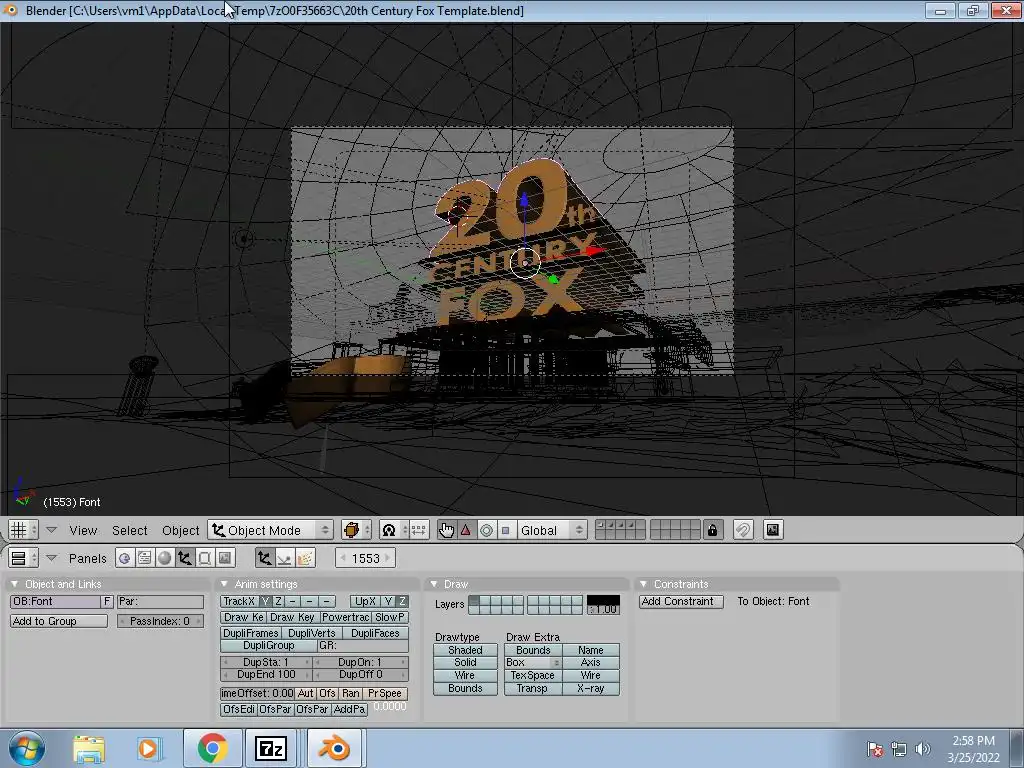Enable the DupliGroup toggle

click(268, 645)
